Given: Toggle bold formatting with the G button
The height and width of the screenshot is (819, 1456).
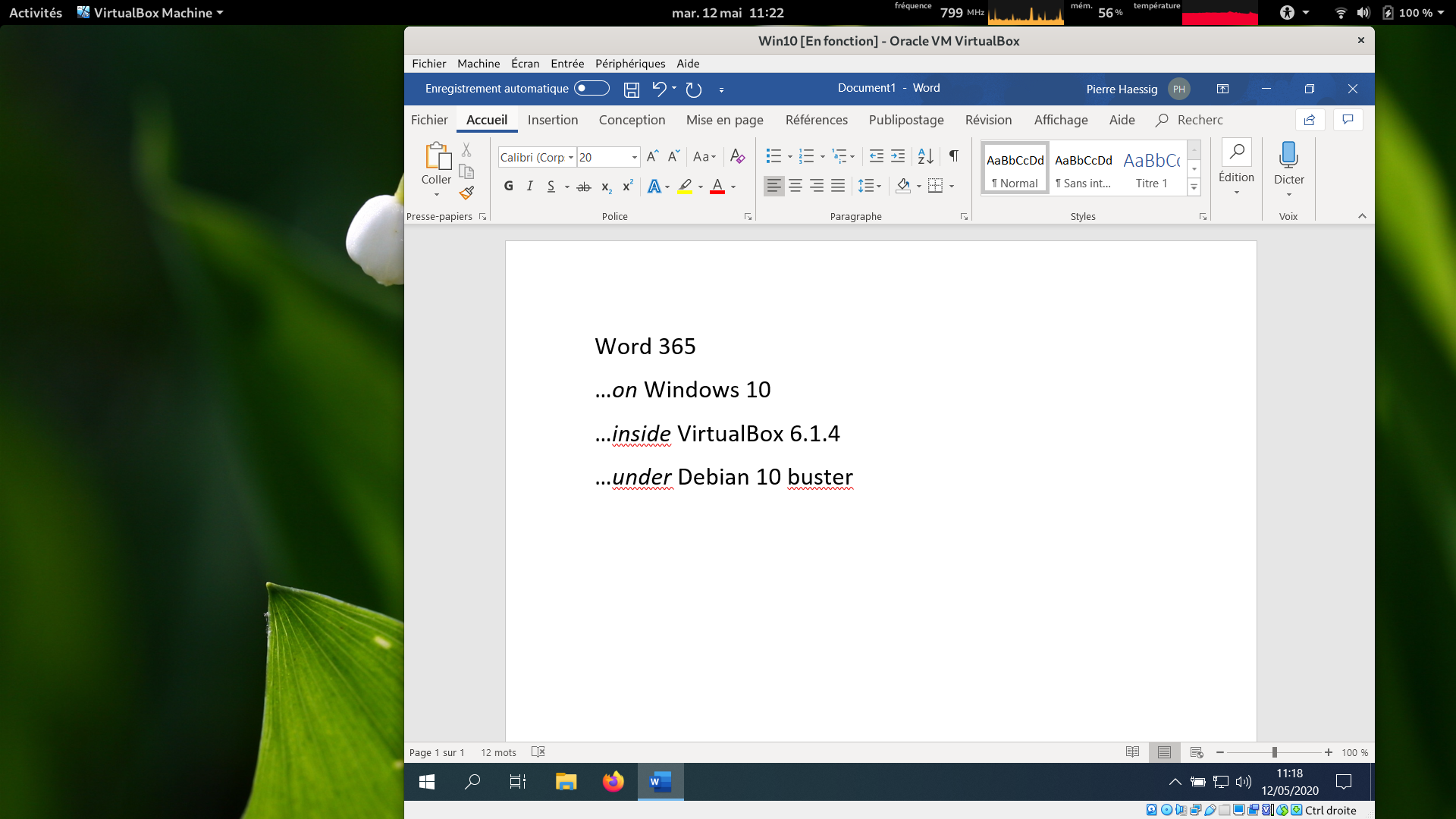Looking at the screenshot, I should coord(508,186).
